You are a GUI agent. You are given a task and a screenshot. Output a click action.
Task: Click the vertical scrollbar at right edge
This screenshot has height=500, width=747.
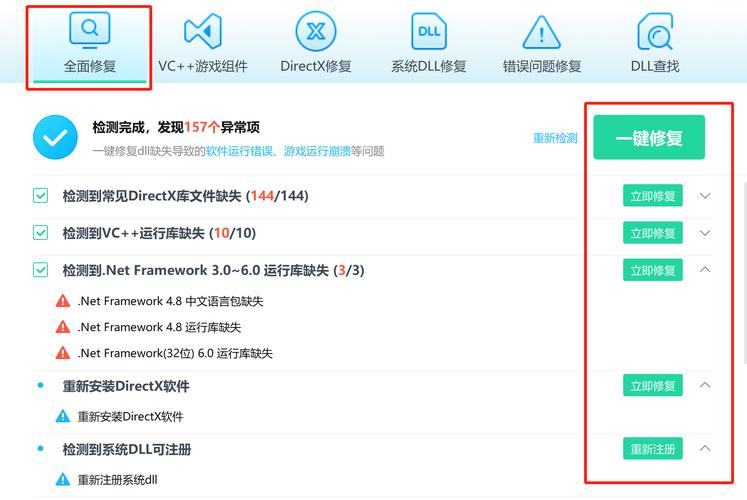745,271
